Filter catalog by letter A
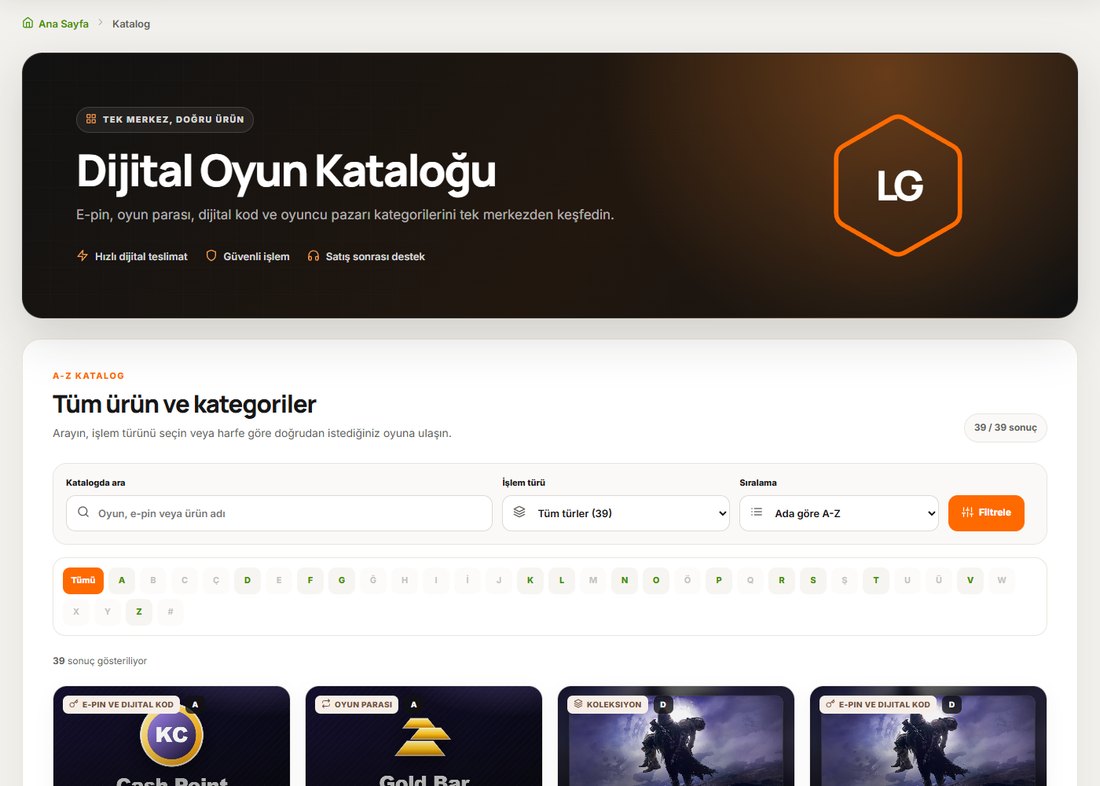 (122, 580)
